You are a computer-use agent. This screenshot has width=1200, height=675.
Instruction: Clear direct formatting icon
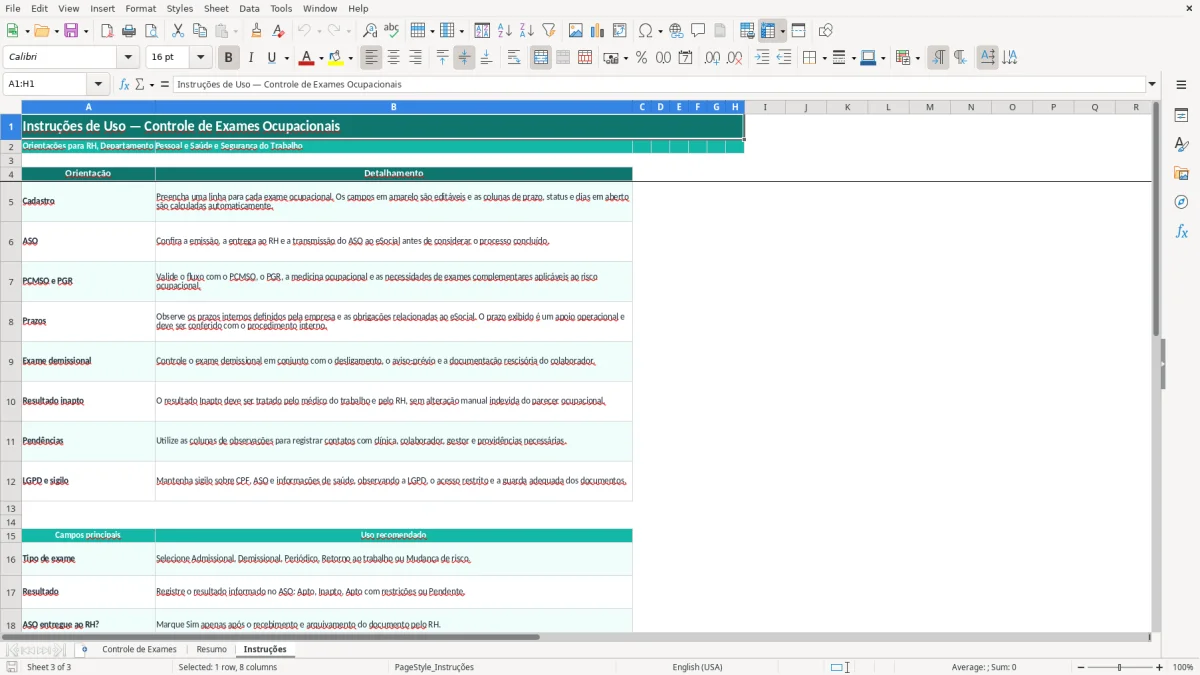point(279,31)
